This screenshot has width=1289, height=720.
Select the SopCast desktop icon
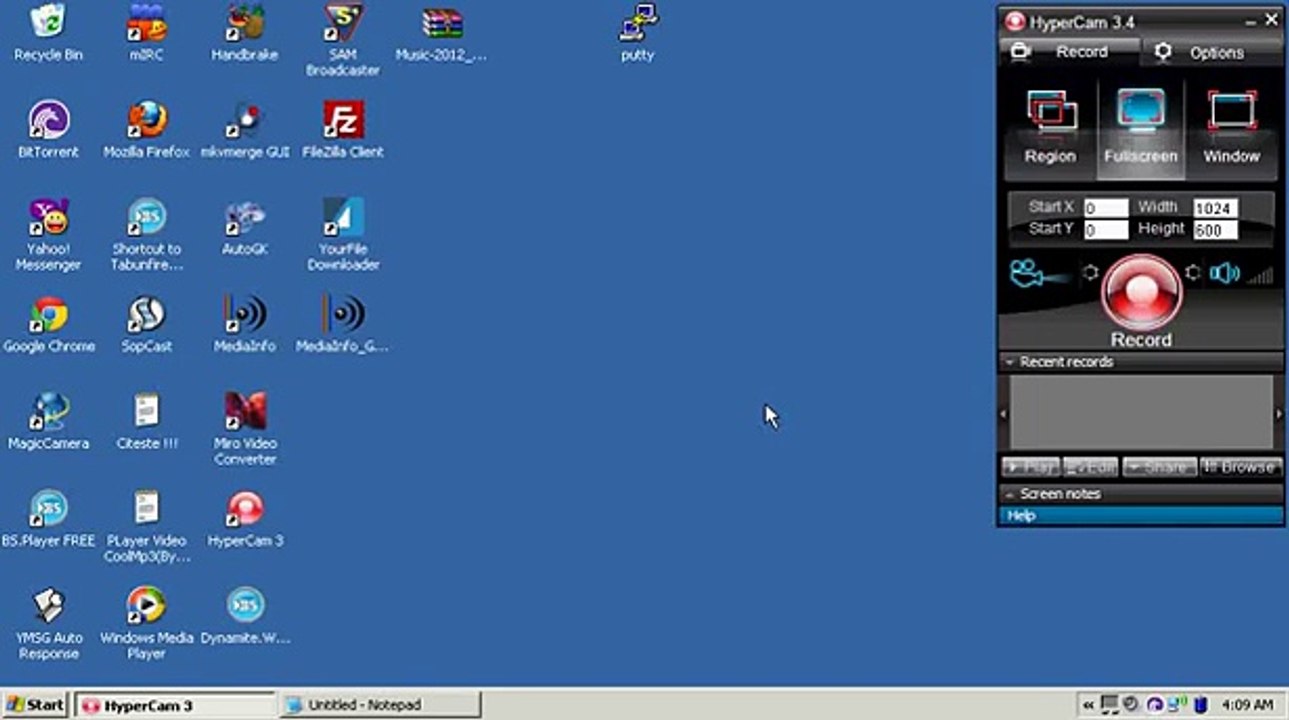tap(146, 324)
